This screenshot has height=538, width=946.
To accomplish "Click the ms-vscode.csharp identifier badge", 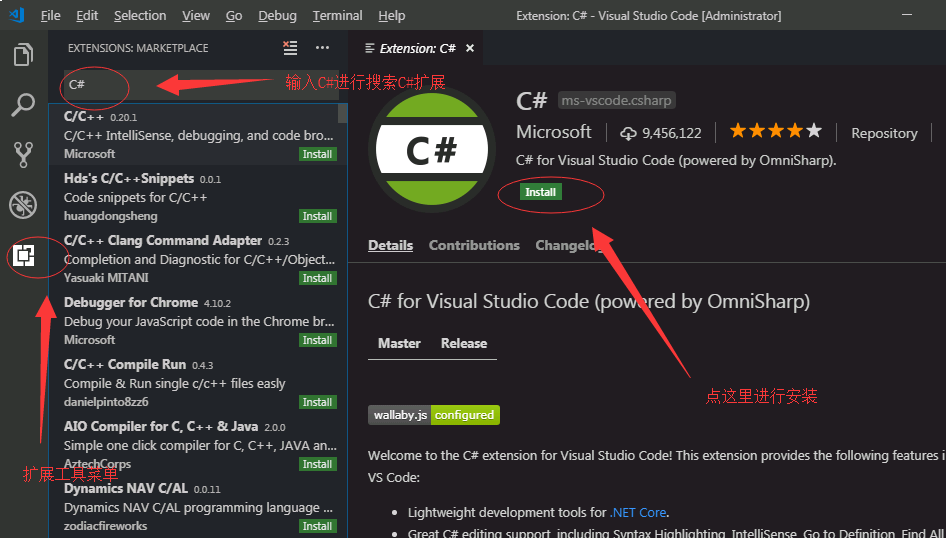I will pos(617,101).
